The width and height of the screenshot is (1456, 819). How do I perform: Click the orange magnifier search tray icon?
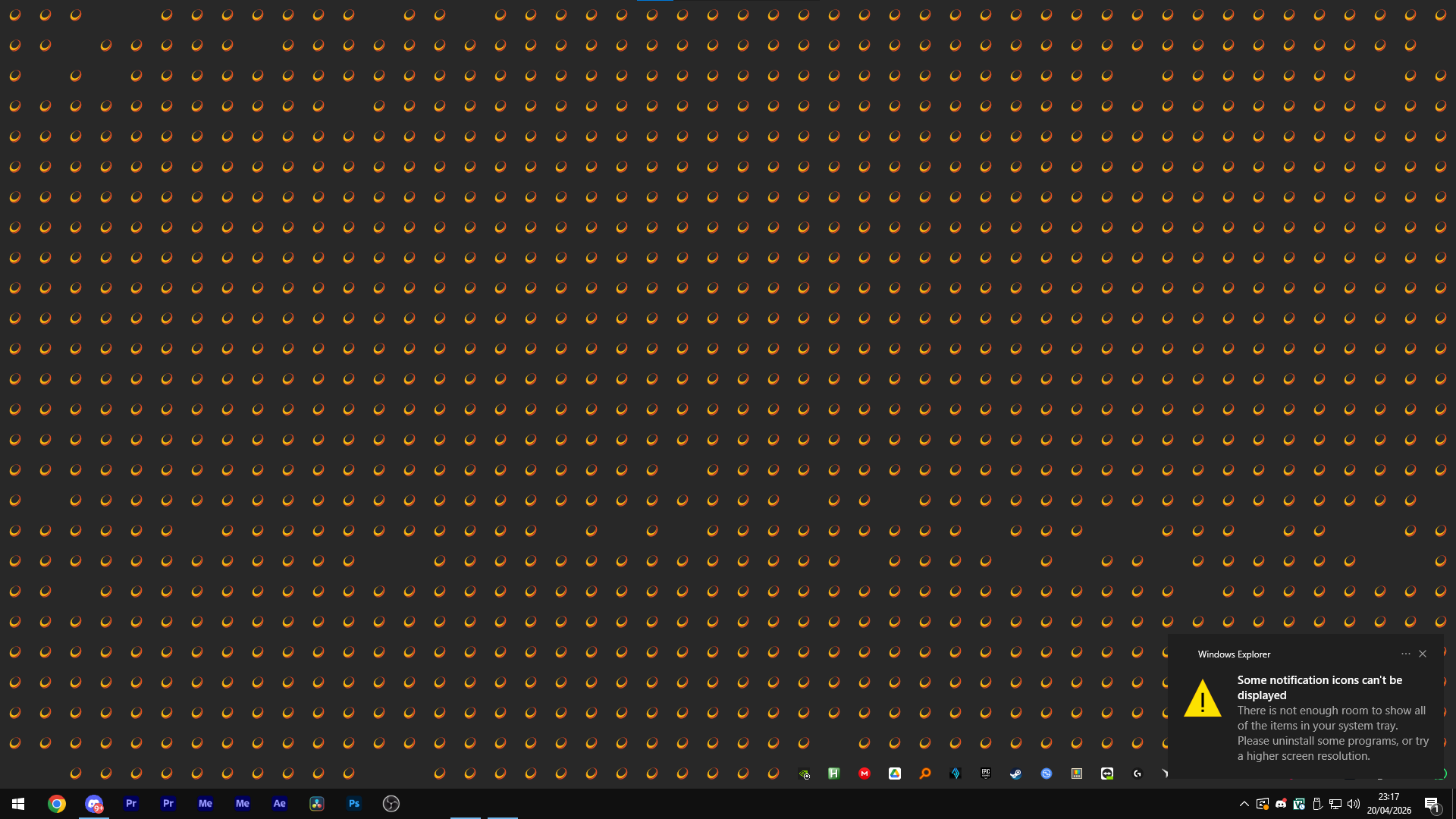[x=925, y=773]
